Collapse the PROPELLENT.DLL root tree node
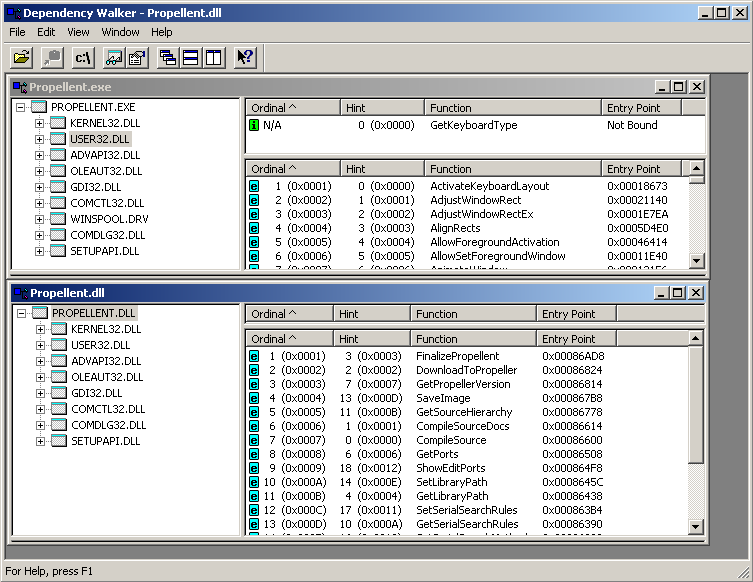Screen dimensions: 753x582 (21, 313)
